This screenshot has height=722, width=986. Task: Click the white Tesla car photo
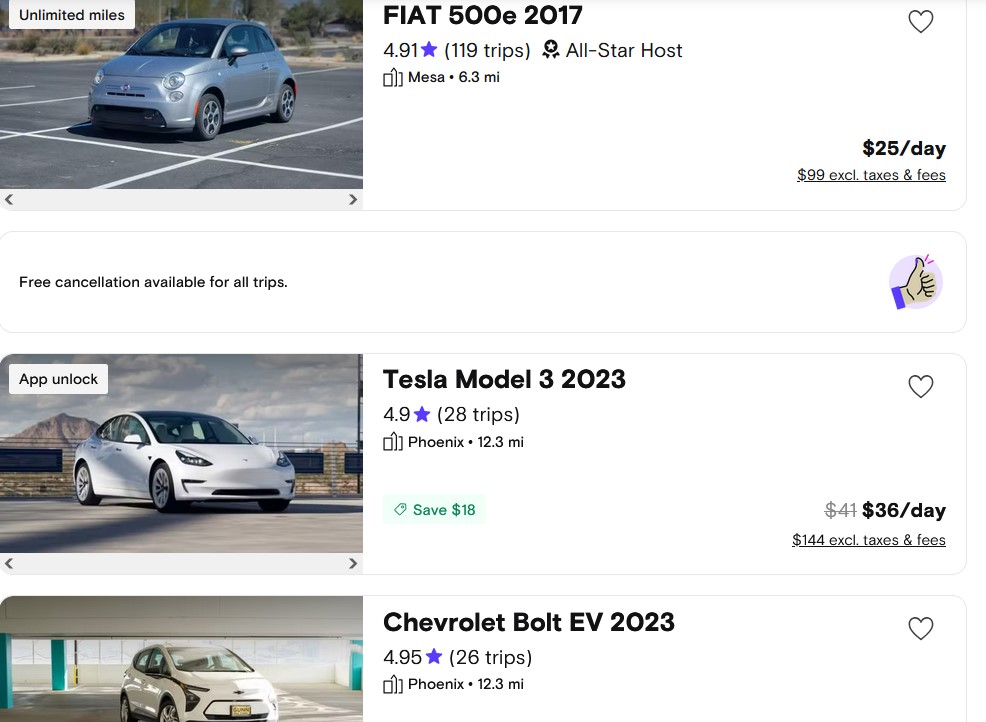tap(180, 460)
